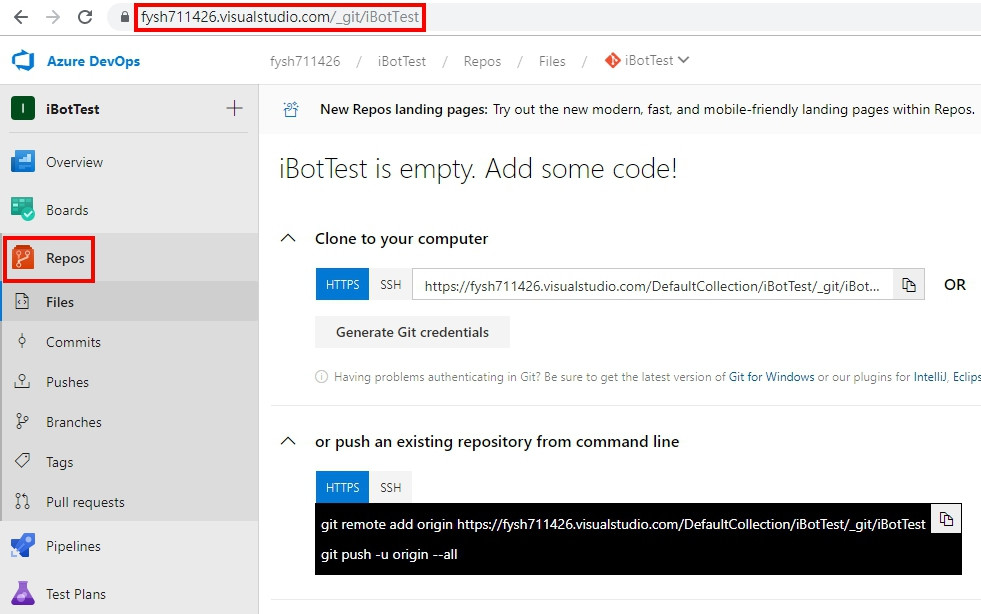Select HTTPS tab in push existing repository section
The image size is (981, 614).
[x=342, y=487]
